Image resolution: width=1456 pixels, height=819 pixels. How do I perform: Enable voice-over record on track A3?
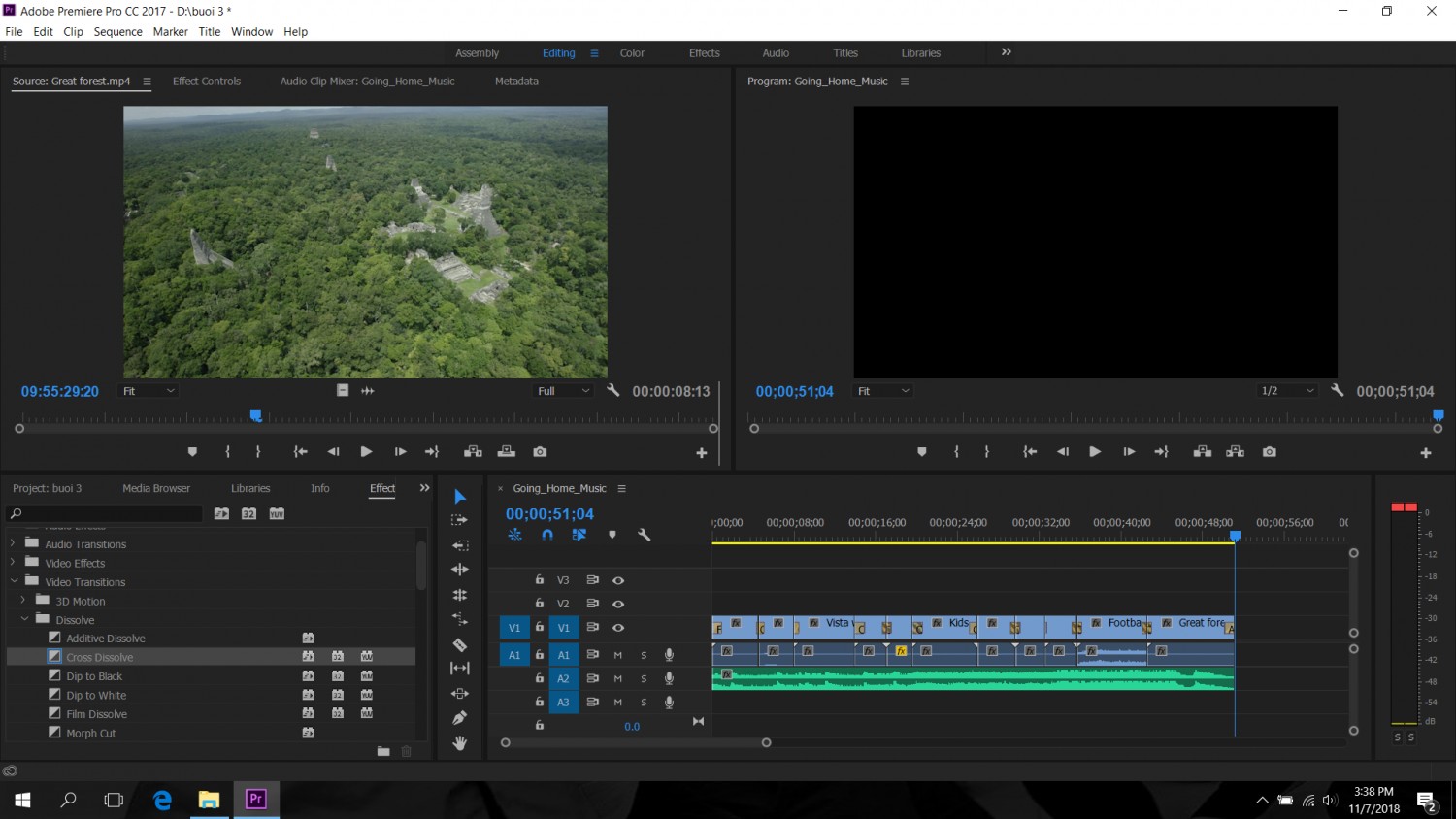coord(669,703)
